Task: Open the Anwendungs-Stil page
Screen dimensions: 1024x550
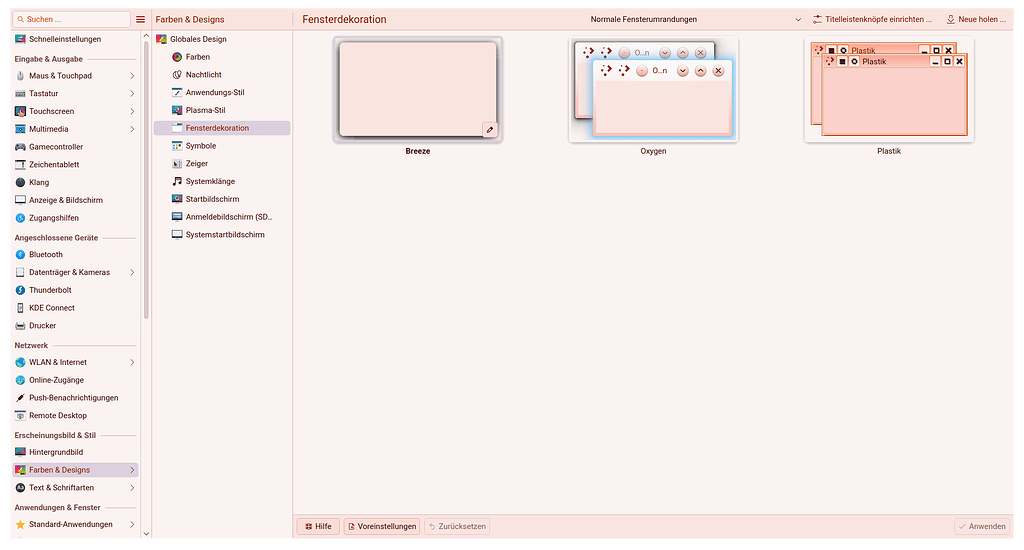Action: (x=222, y=92)
